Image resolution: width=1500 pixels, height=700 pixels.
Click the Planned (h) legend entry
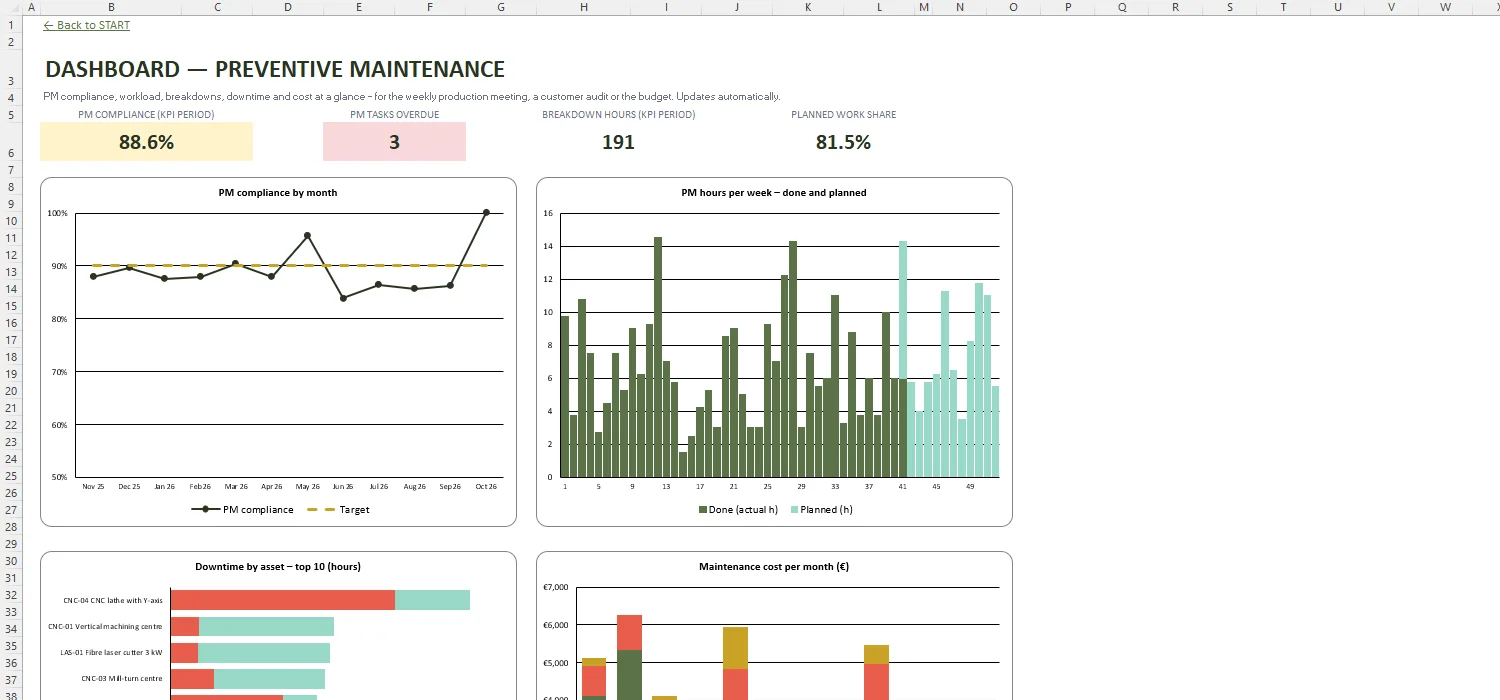pos(821,510)
